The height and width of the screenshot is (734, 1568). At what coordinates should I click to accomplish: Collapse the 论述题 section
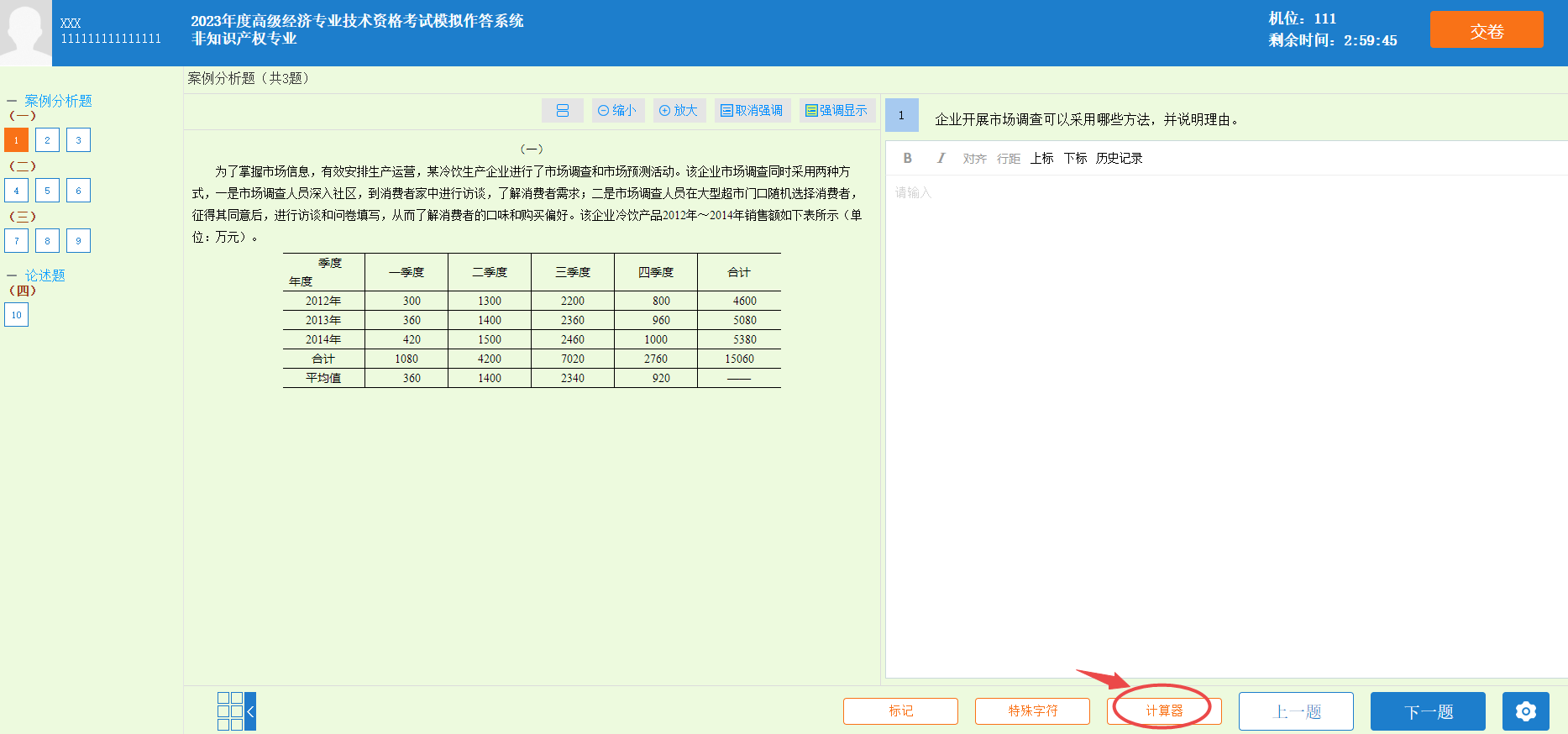pos(12,275)
